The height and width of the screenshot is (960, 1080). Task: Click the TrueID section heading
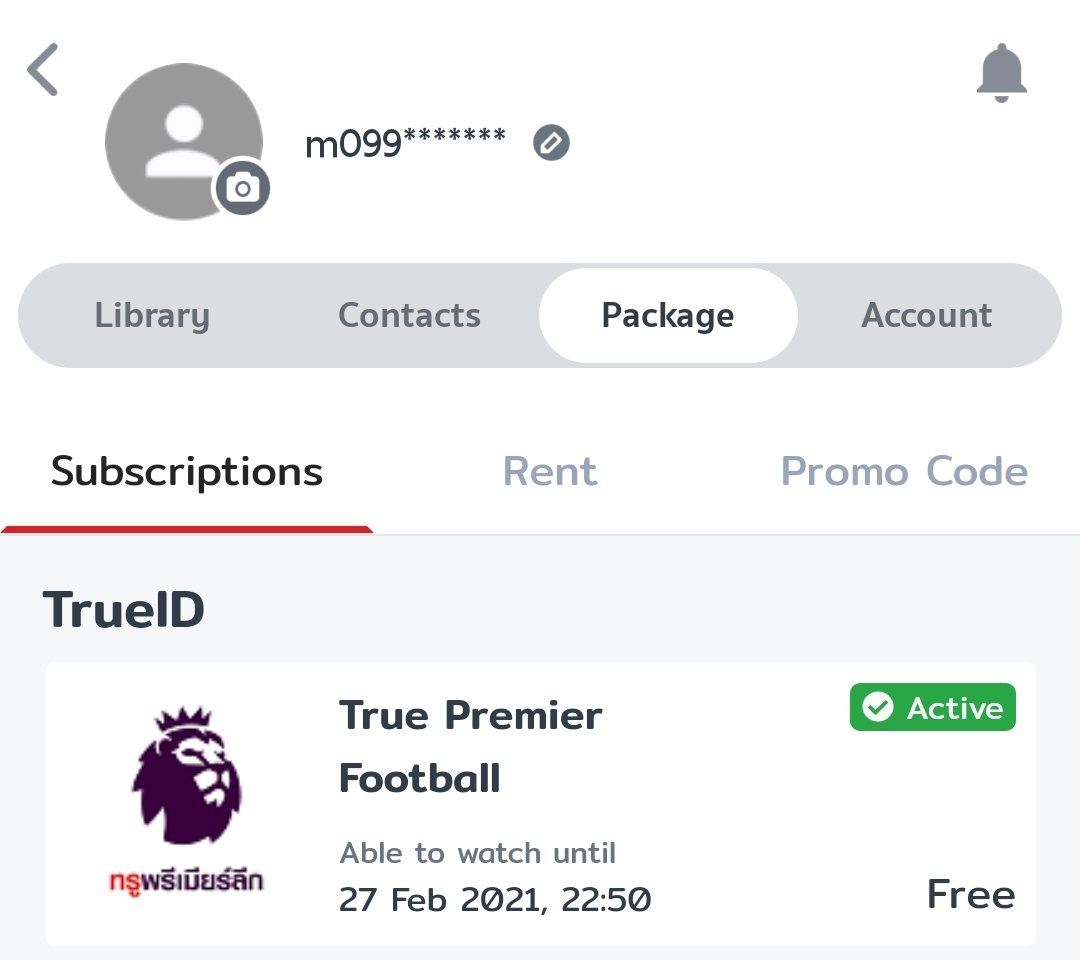coord(124,610)
